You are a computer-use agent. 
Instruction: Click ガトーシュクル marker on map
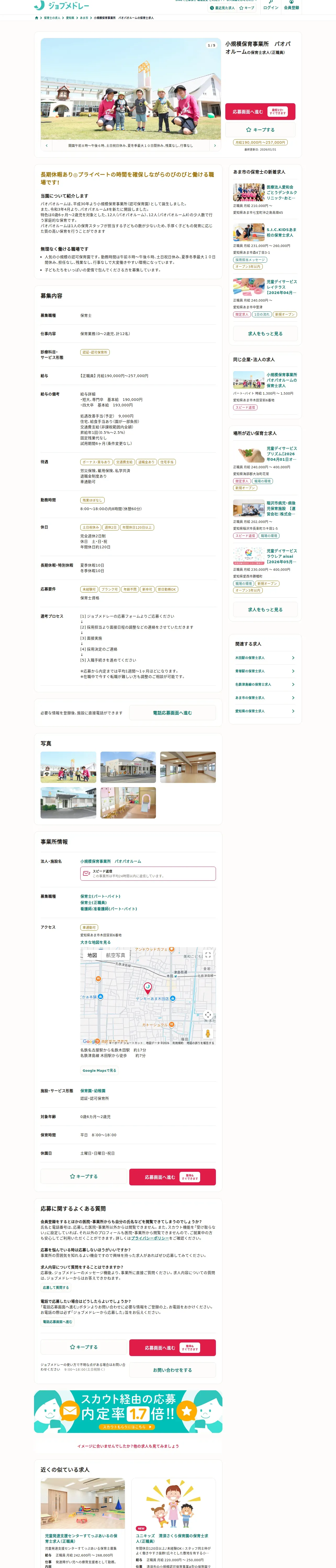[x=171, y=1024]
